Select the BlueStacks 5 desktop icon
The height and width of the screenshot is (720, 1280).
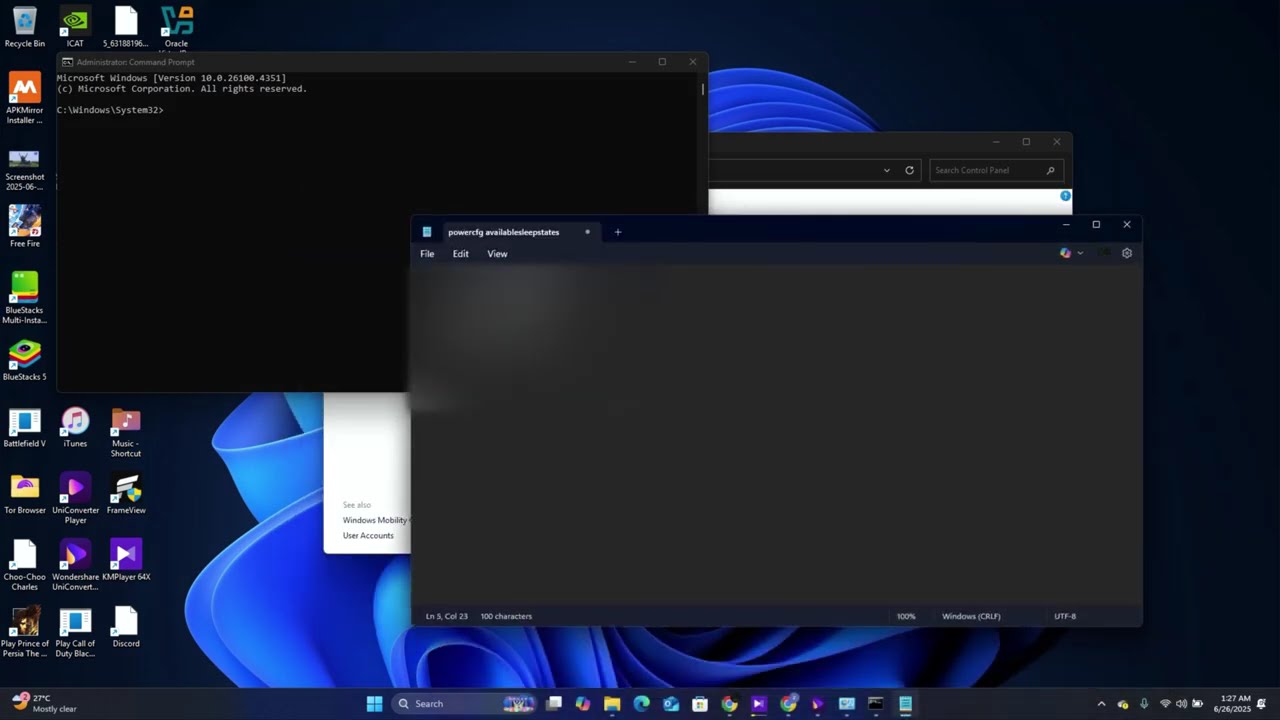click(x=24, y=361)
